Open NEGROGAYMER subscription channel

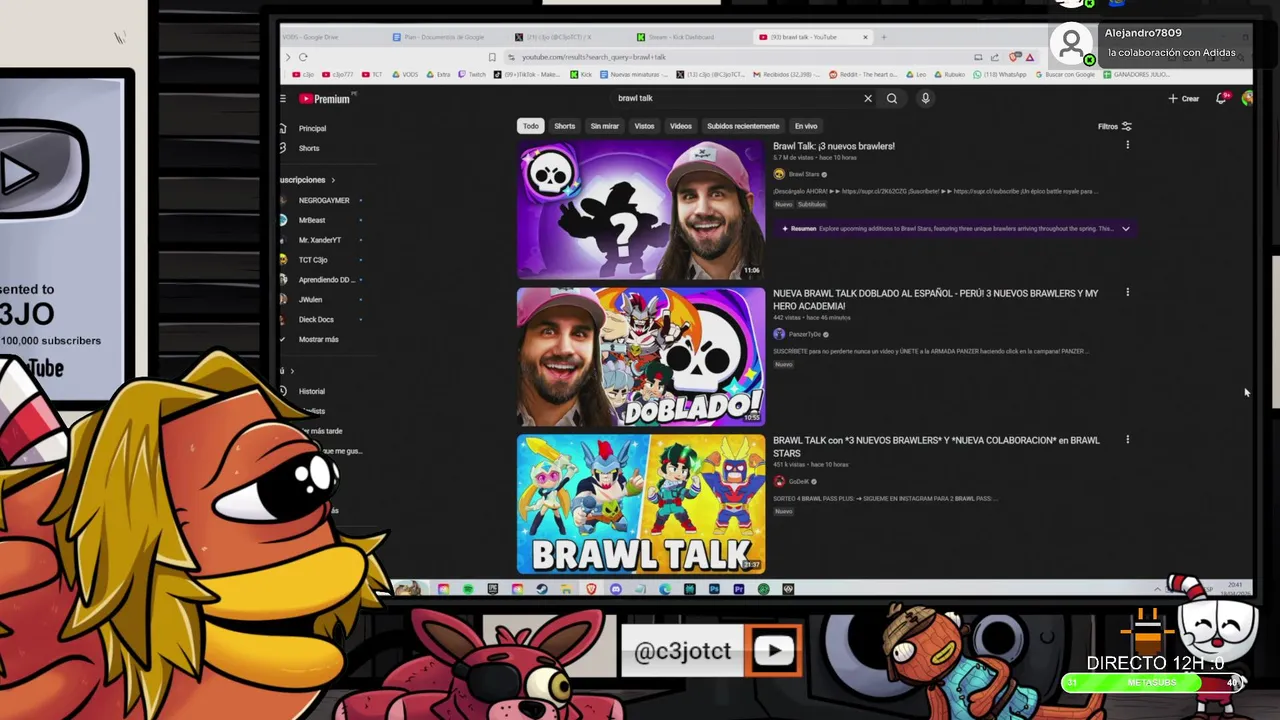click(322, 200)
